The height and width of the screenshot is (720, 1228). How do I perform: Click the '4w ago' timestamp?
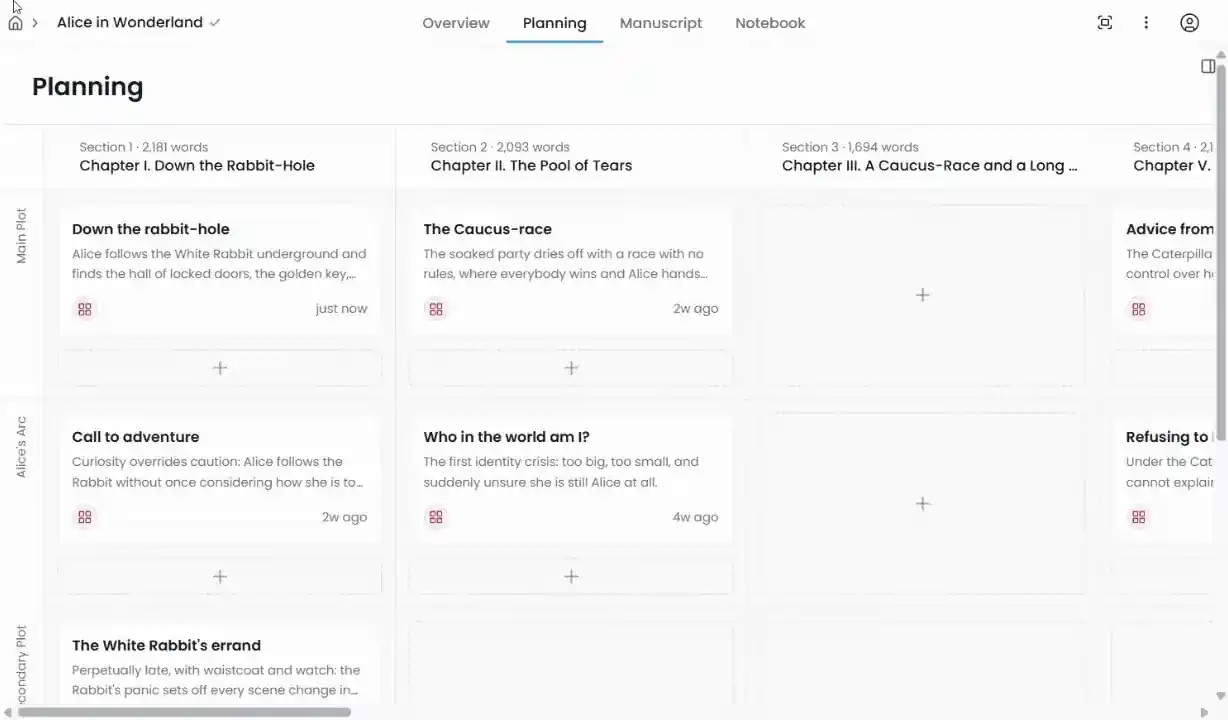[x=695, y=517]
